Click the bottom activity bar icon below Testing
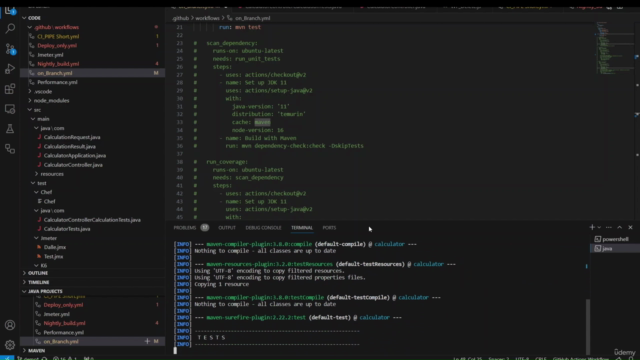The height and width of the screenshot is (360, 640). pyautogui.click(x=10, y=149)
